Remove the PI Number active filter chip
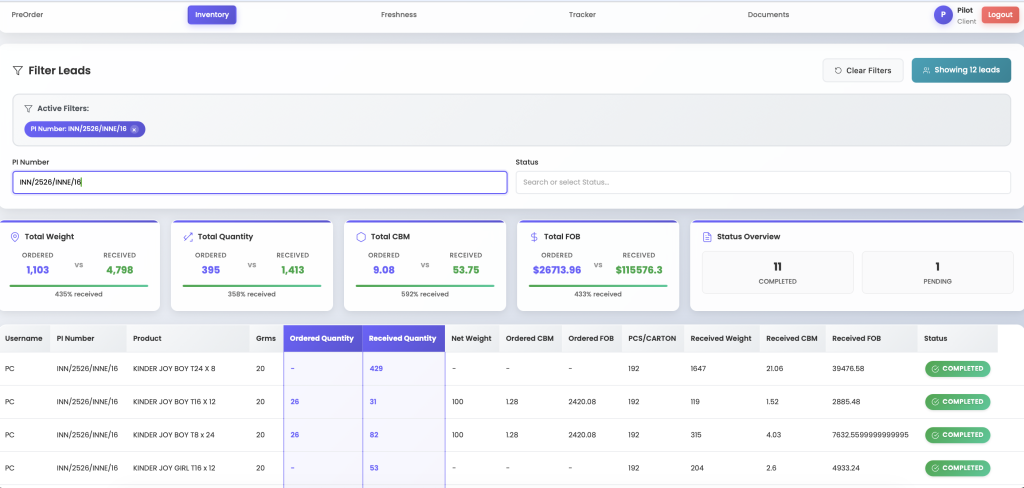Screen dimensions: 1024x488 pos(134,129)
